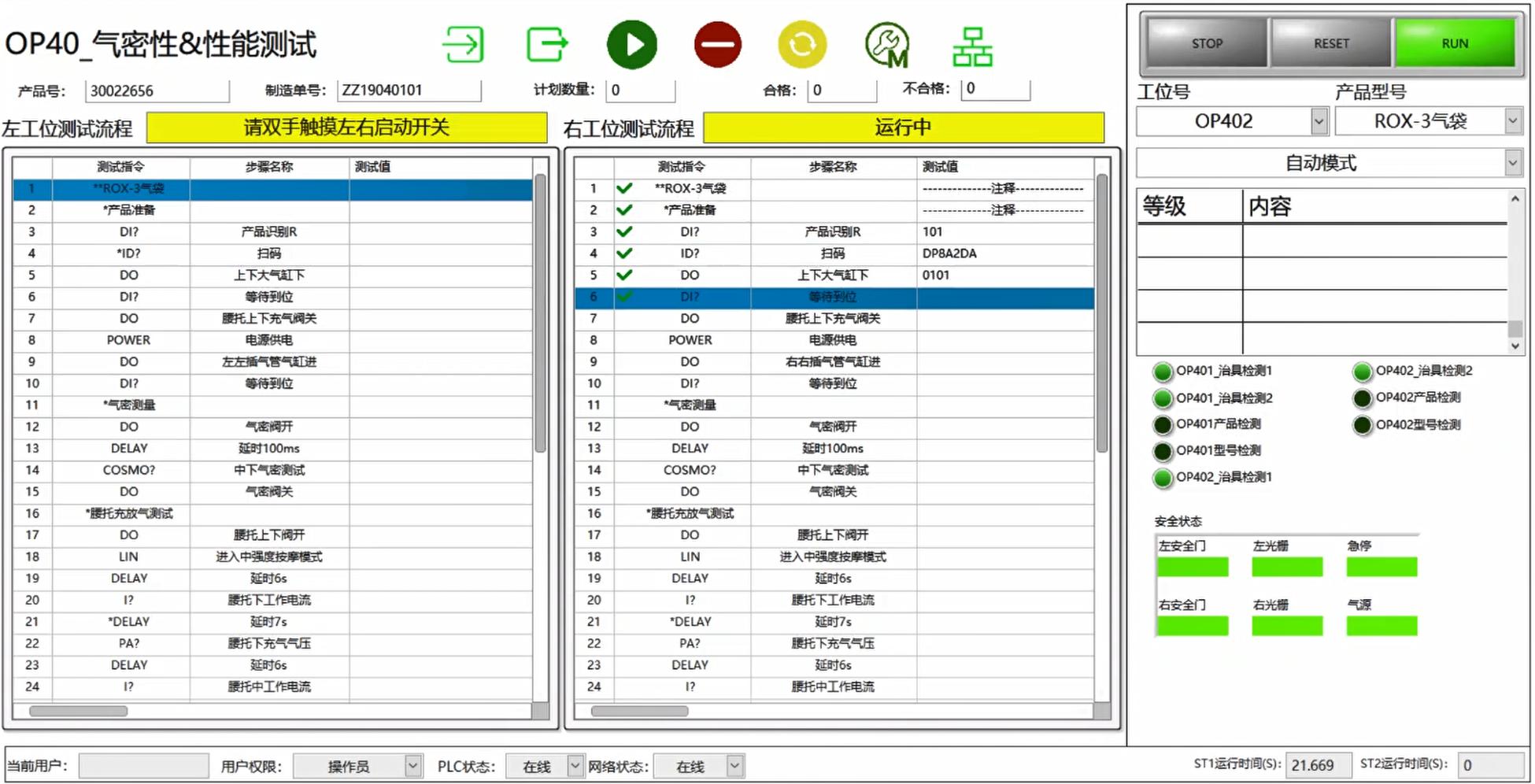1535x784 pixels.
Task: Click the green login arrow icon
Action: (463, 44)
